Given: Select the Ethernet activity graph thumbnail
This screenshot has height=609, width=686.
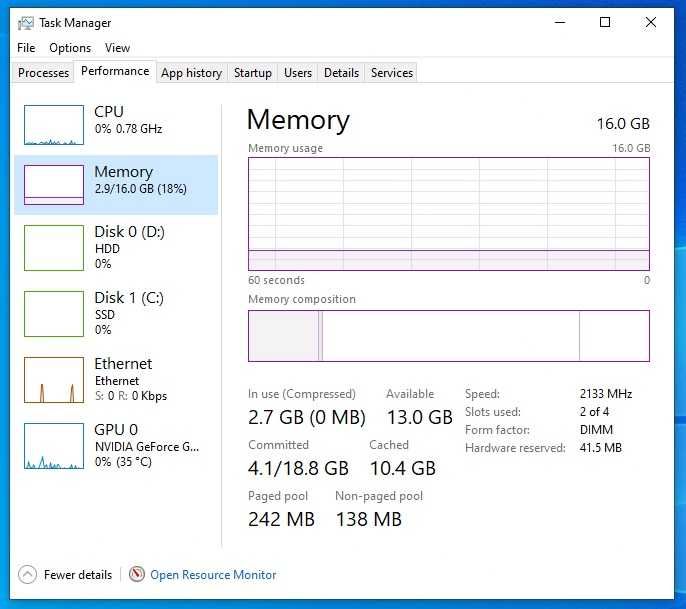Looking at the screenshot, I should (x=54, y=380).
